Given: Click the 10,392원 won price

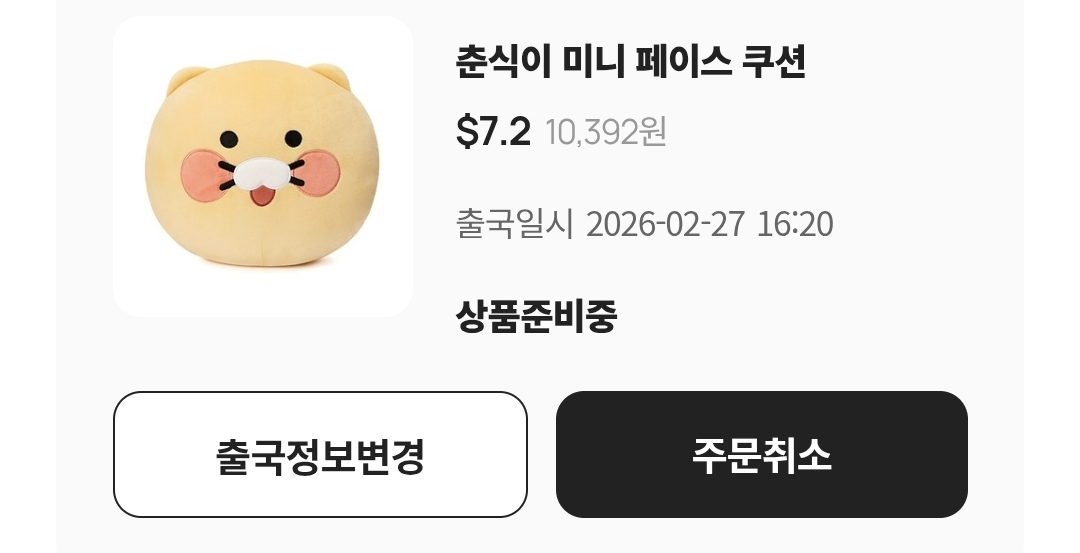Looking at the screenshot, I should click(606, 132).
